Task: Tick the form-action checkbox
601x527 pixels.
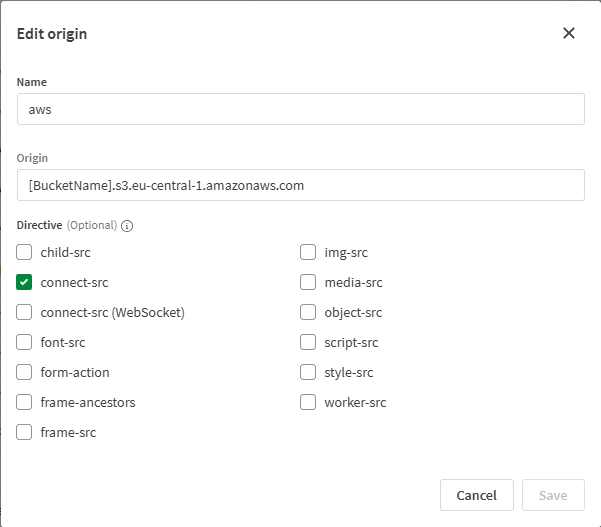Action: (25, 373)
